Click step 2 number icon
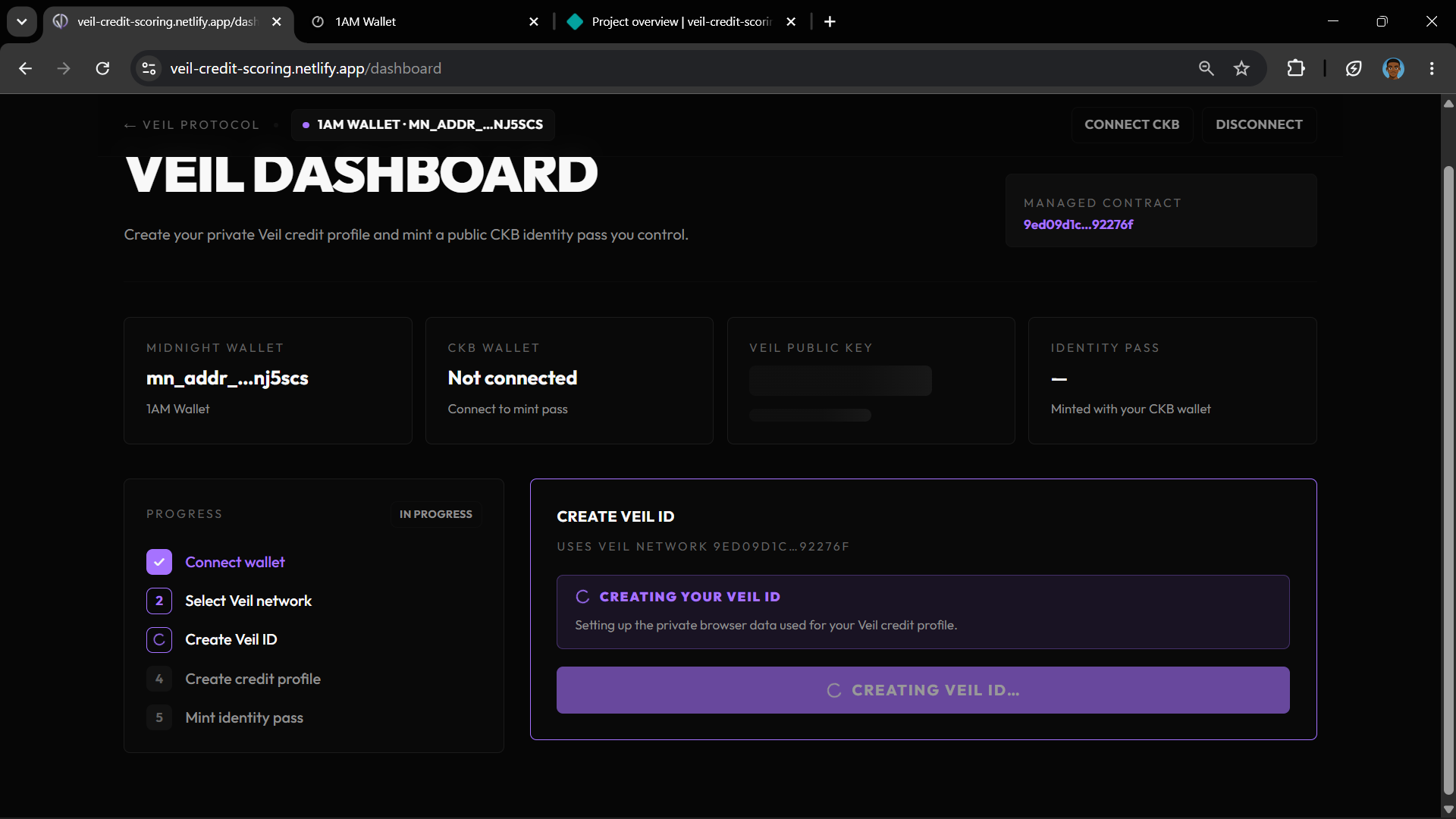 click(159, 601)
